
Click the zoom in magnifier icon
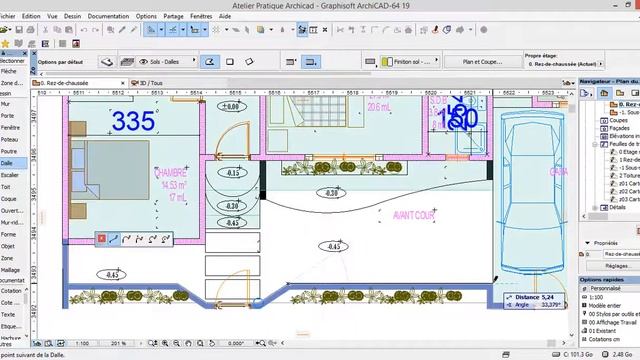pyautogui.click(x=165, y=344)
